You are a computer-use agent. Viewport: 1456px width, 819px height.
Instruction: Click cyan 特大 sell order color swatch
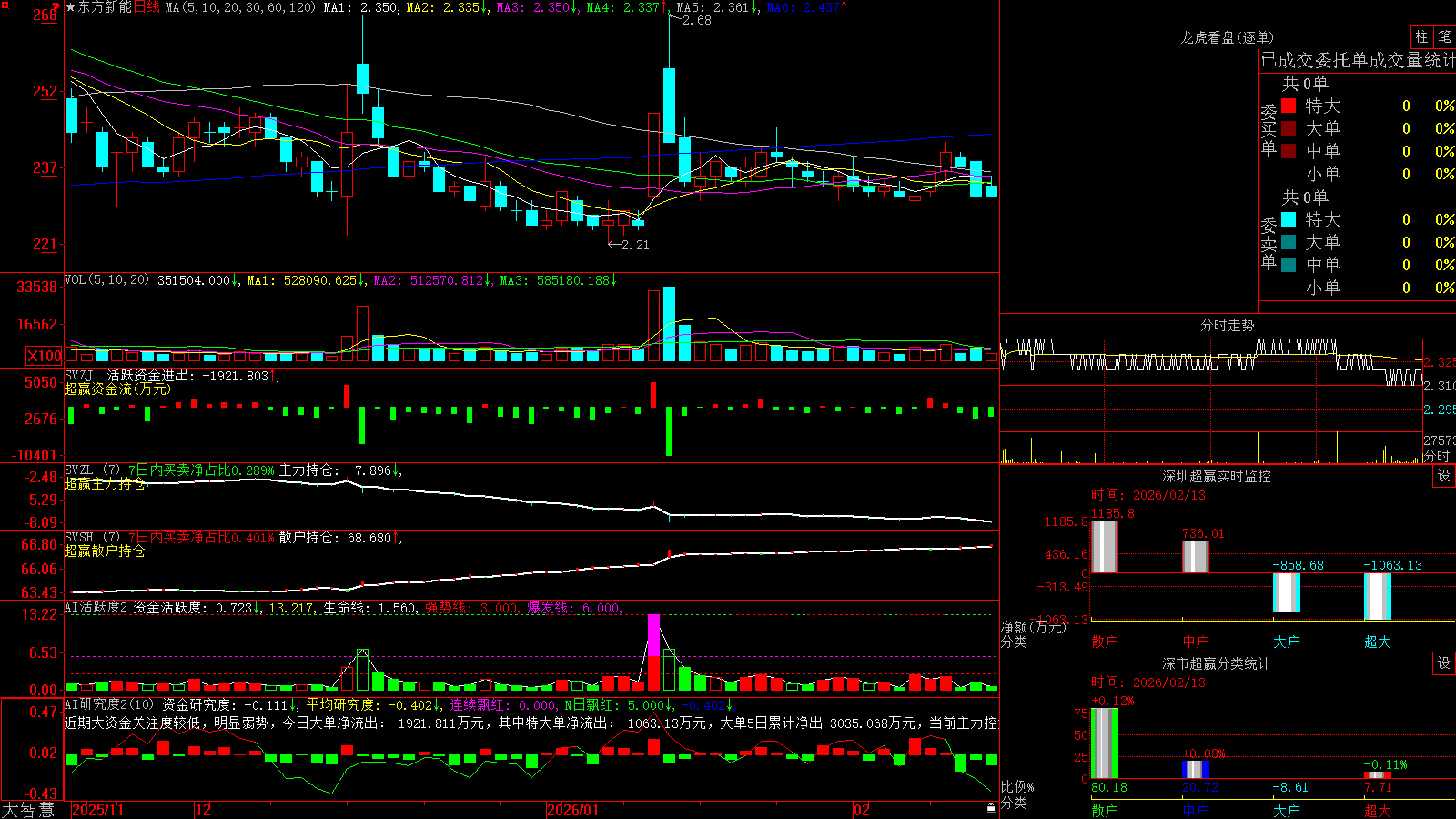[1289, 219]
